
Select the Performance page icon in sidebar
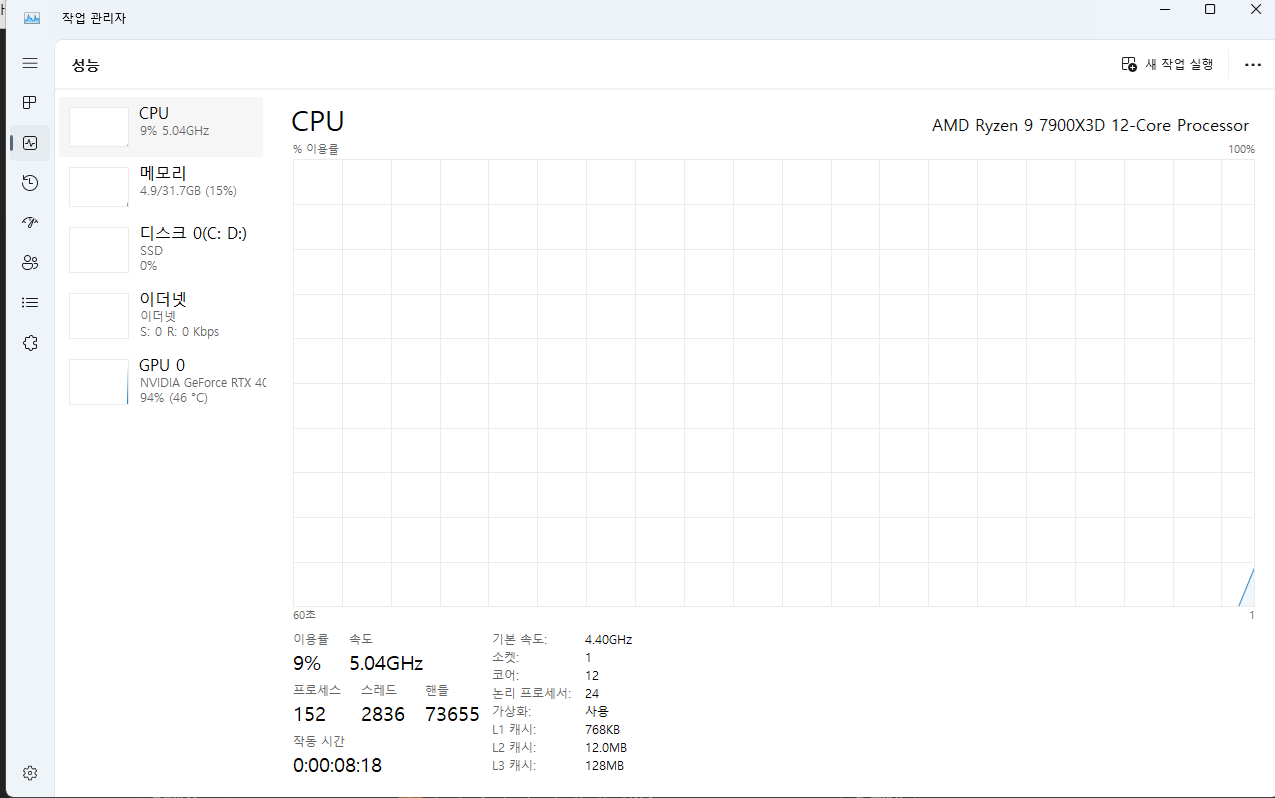[x=30, y=143]
